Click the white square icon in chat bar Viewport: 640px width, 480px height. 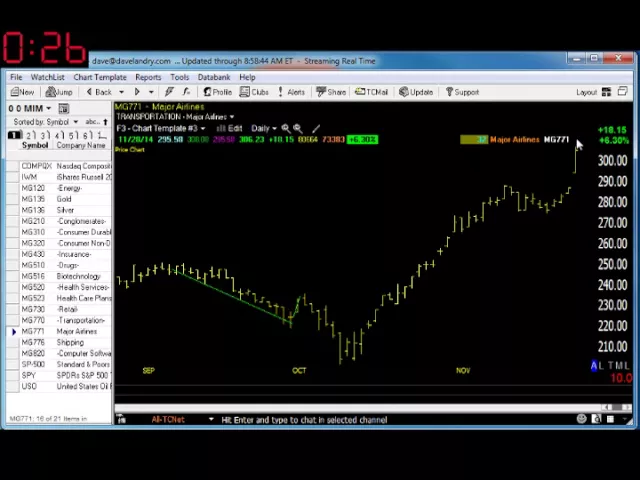point(610,419)
